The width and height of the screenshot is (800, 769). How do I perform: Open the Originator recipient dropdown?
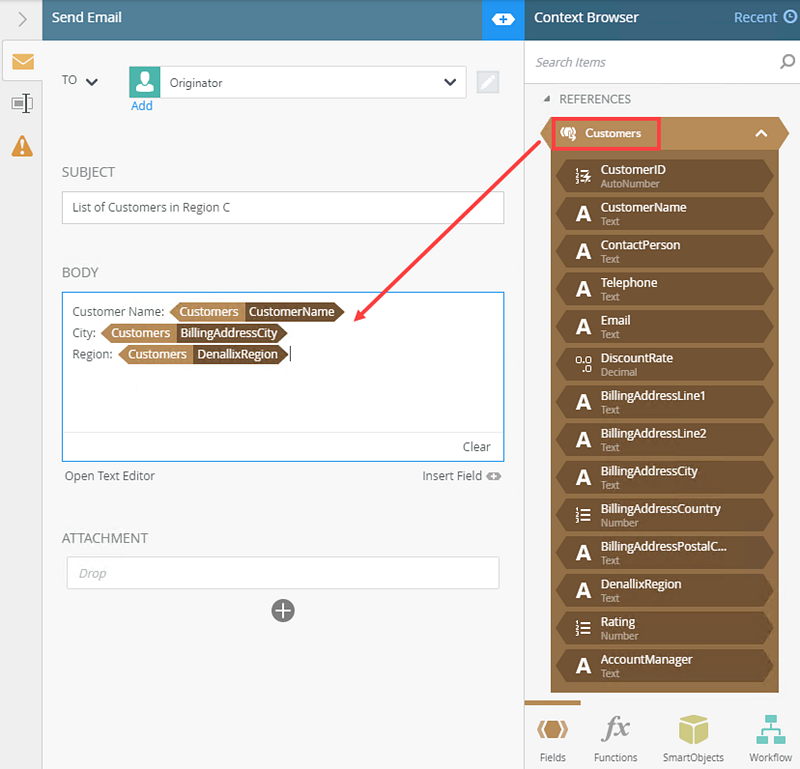(448, 82)
